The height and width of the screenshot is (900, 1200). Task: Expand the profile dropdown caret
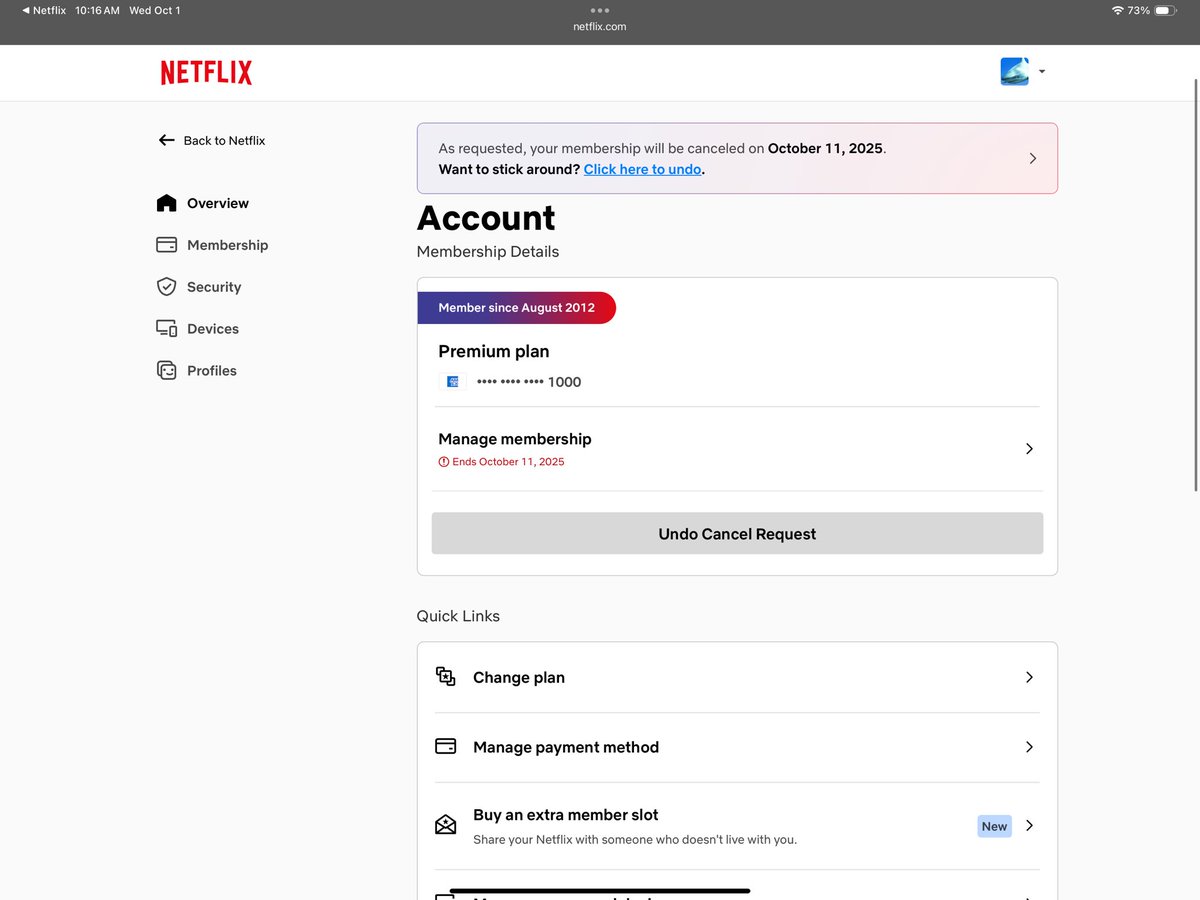[1042, 72]
